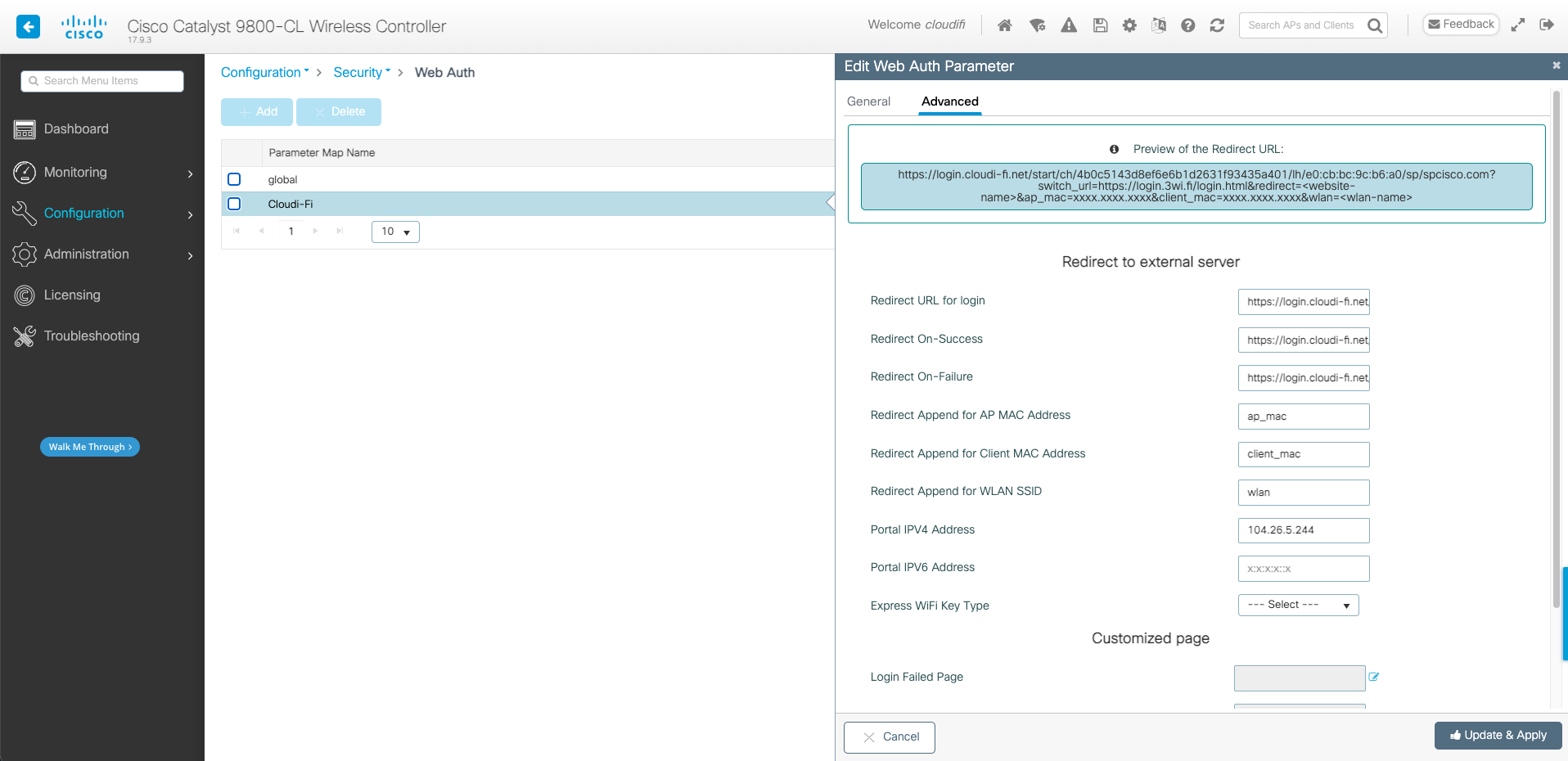This screenshot has height=761, width=1568.
Task: Click the Administration gear icon
Action: click(x=25, y=254)
